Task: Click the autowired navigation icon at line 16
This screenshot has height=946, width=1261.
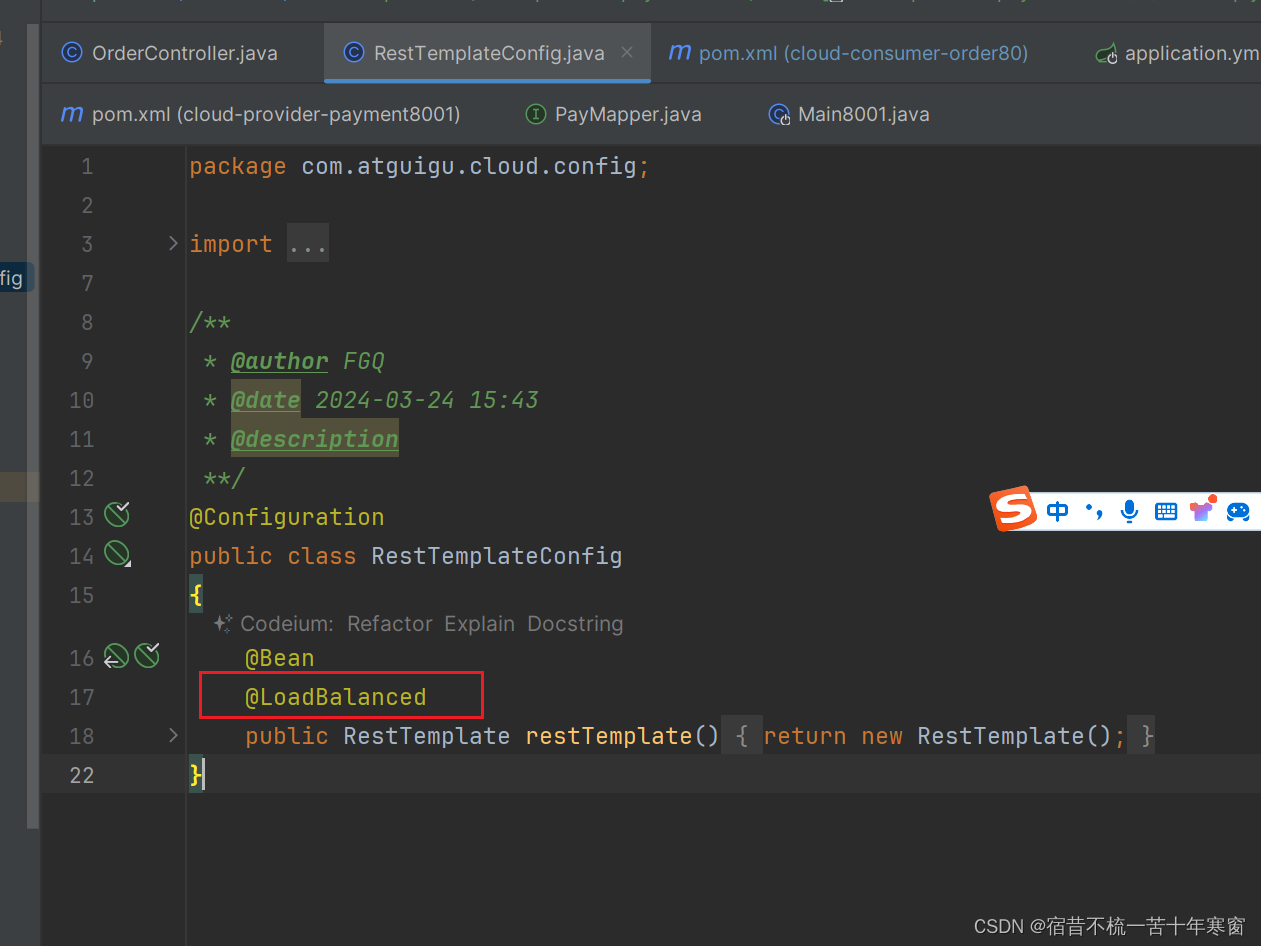Action: [x=115, y=655]
